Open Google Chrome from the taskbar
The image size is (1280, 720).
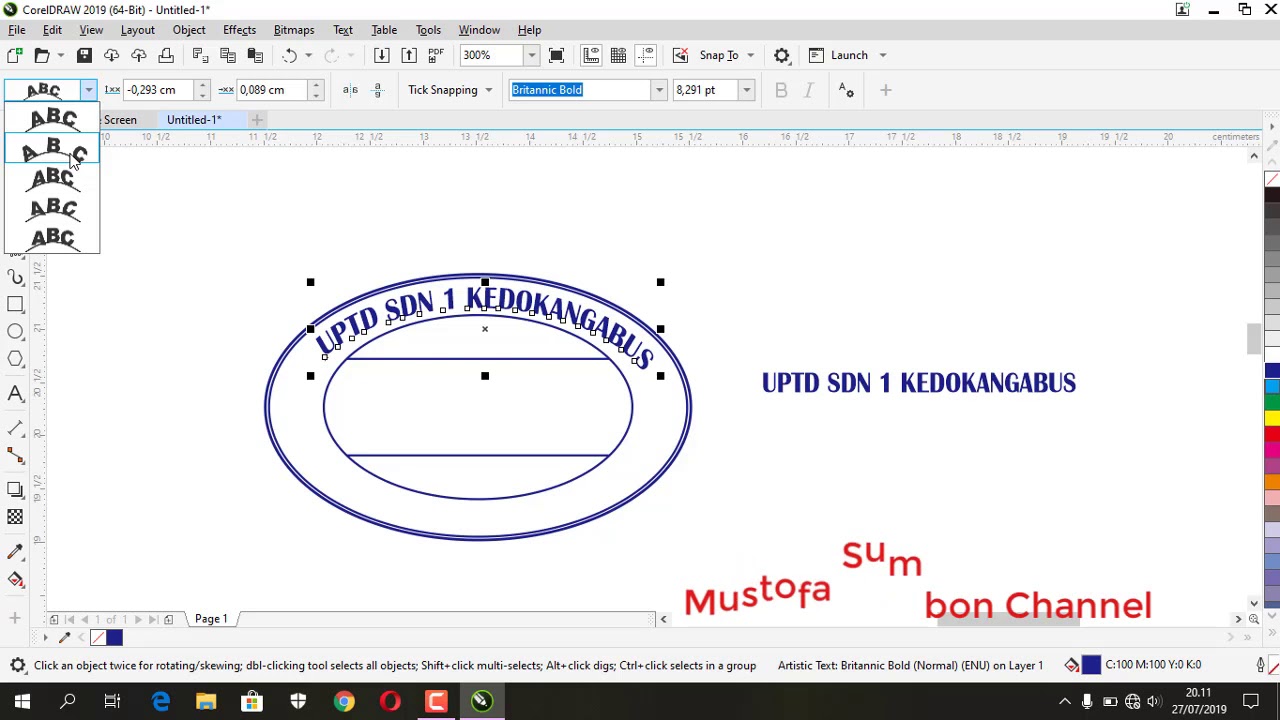[x=344, y=701]
